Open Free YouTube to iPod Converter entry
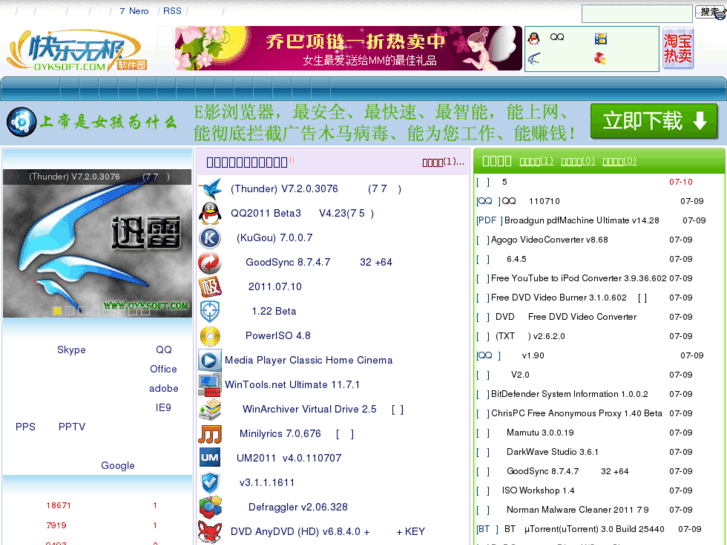The height and width of the screenshot is (545, 727). point(579,278)
